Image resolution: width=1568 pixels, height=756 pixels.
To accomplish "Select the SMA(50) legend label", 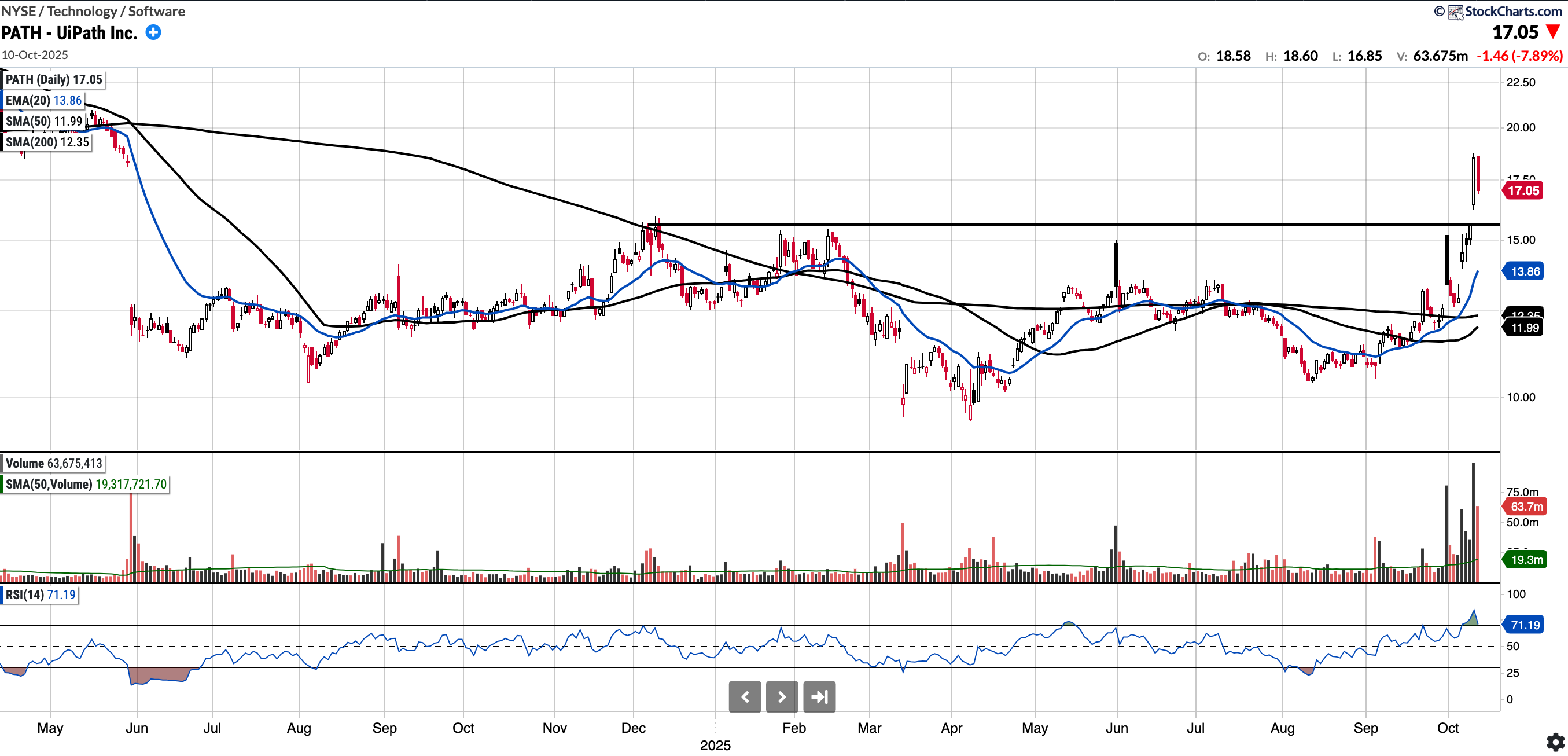I will pyautogui.click(x=44, y=121).
